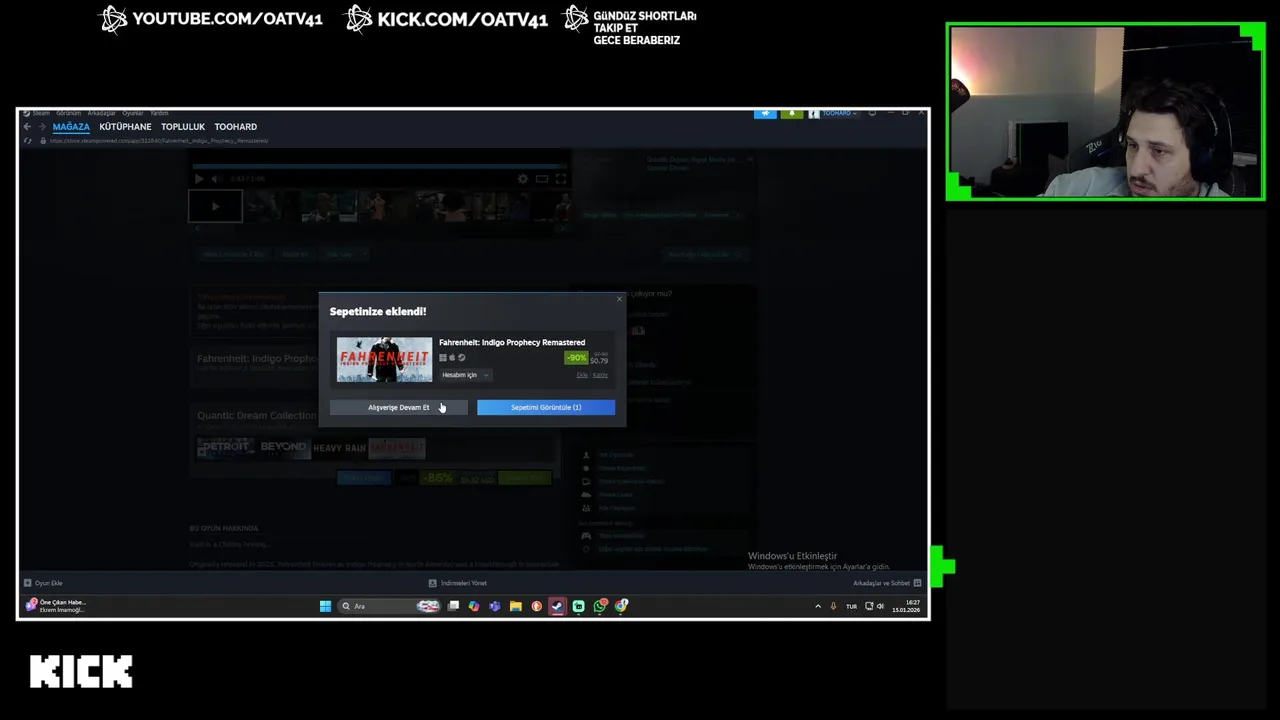Click the Steam store URL address

[x=158, y=141]
